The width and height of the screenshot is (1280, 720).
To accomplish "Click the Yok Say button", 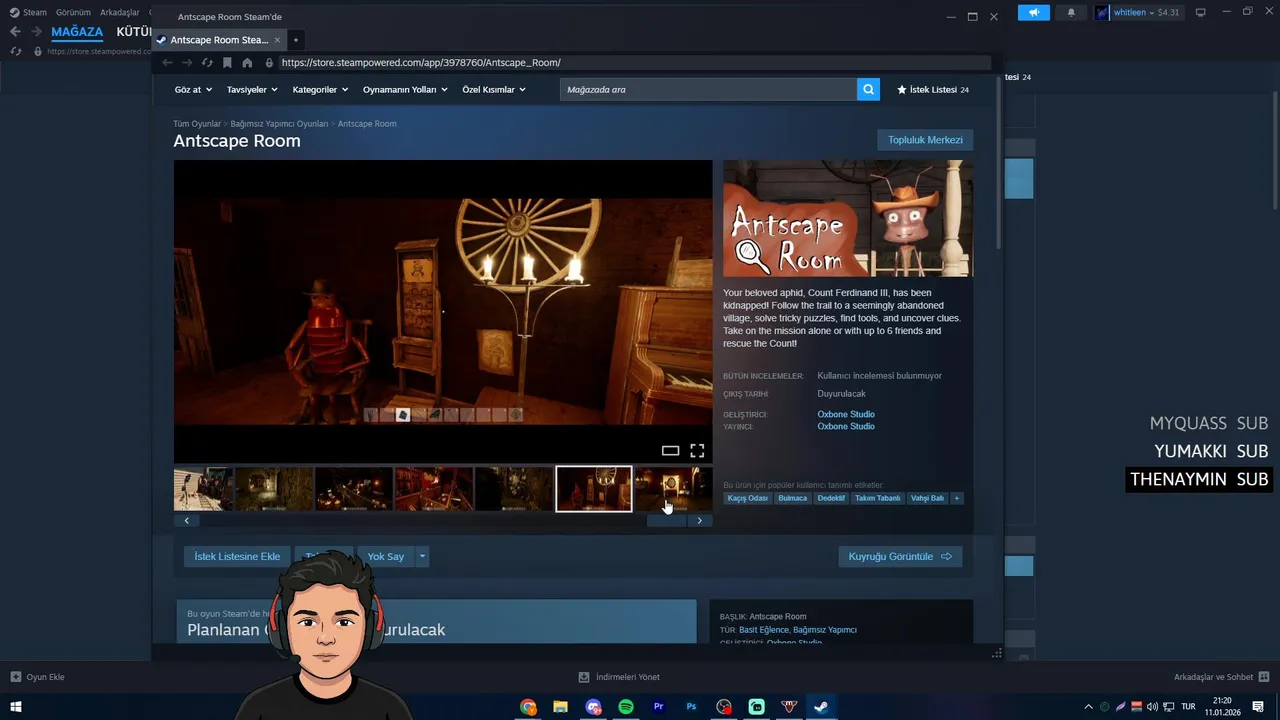I will click(385, 556).
